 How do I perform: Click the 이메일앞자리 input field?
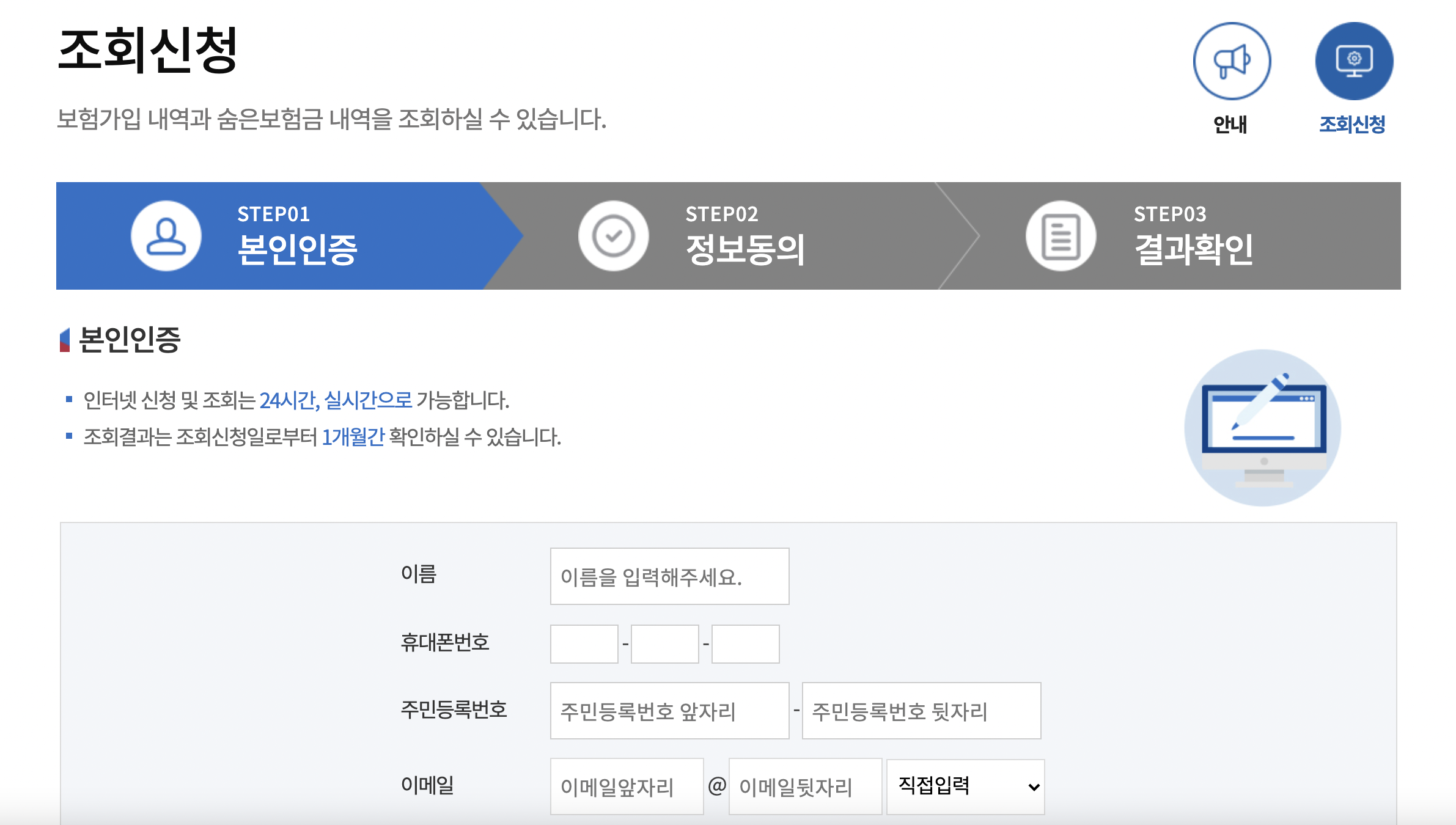(627, 787)
